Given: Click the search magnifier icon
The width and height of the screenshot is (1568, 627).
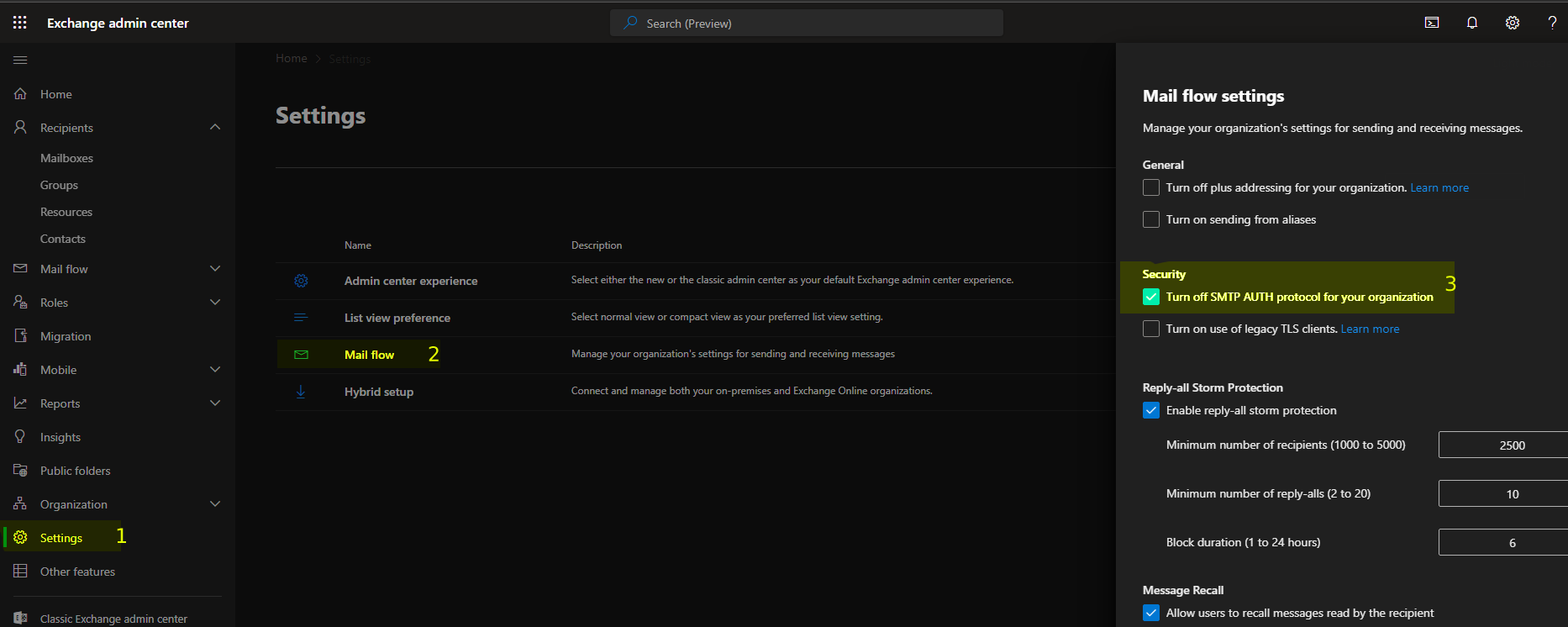Looking at the screenshot, I should 630,23.
